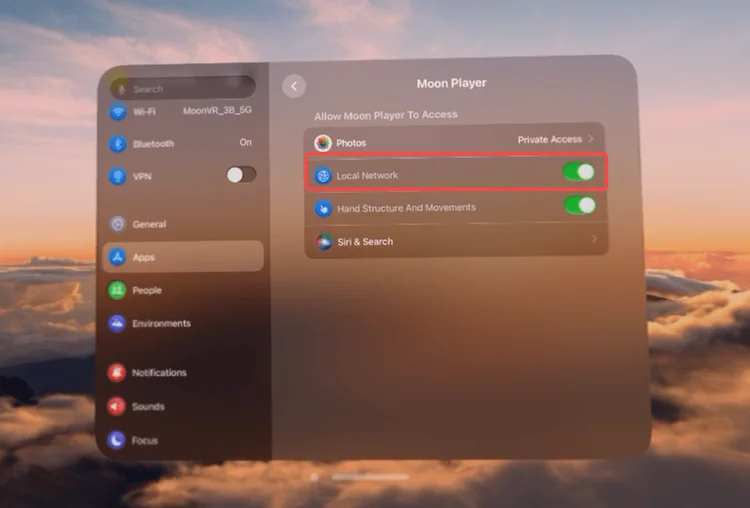Turn off Hand Structure And Movements switch
Viewport: 750px width, 508px height.
(580, 205)
